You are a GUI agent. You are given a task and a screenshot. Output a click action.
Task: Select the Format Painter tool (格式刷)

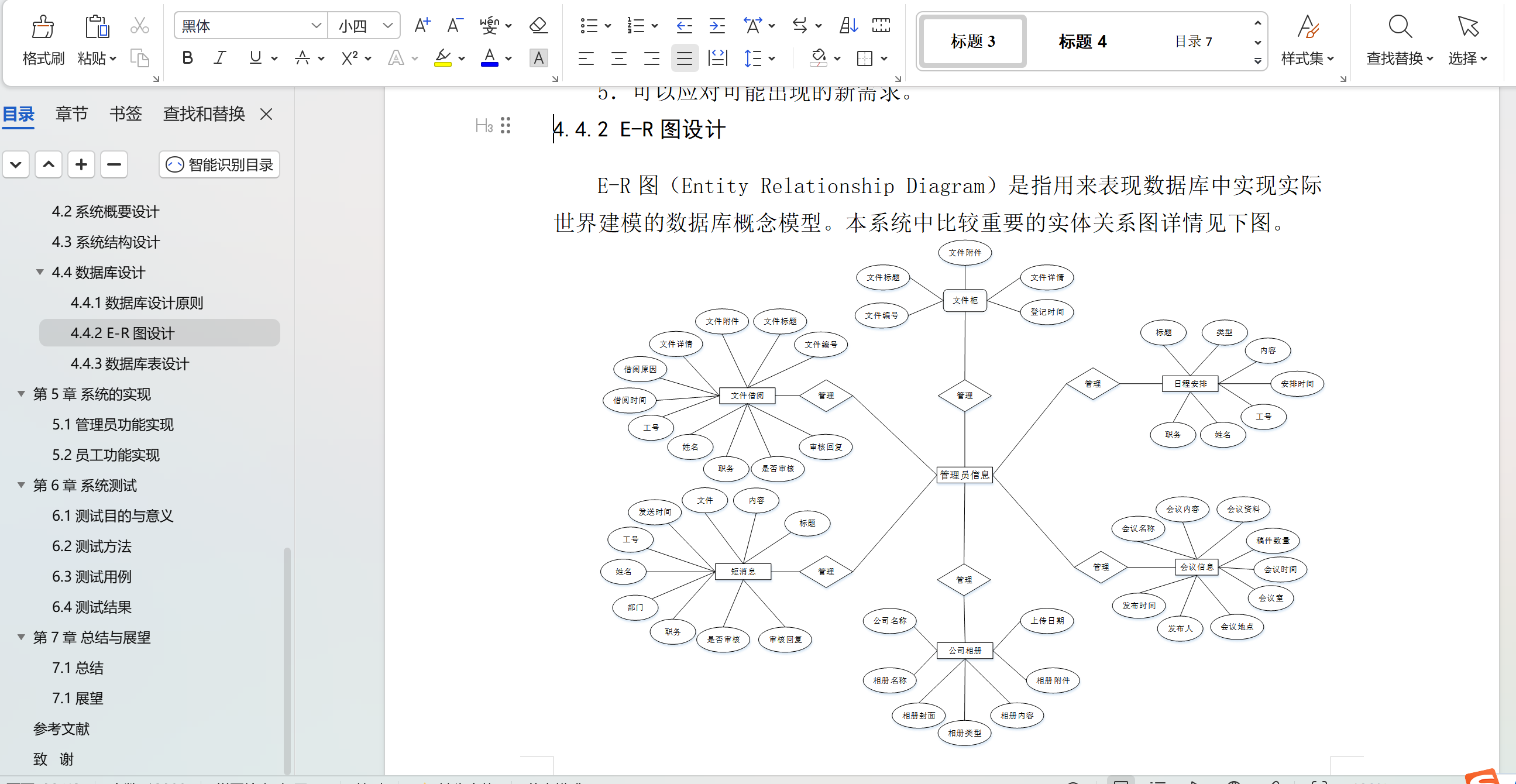[x=42, y=41]
